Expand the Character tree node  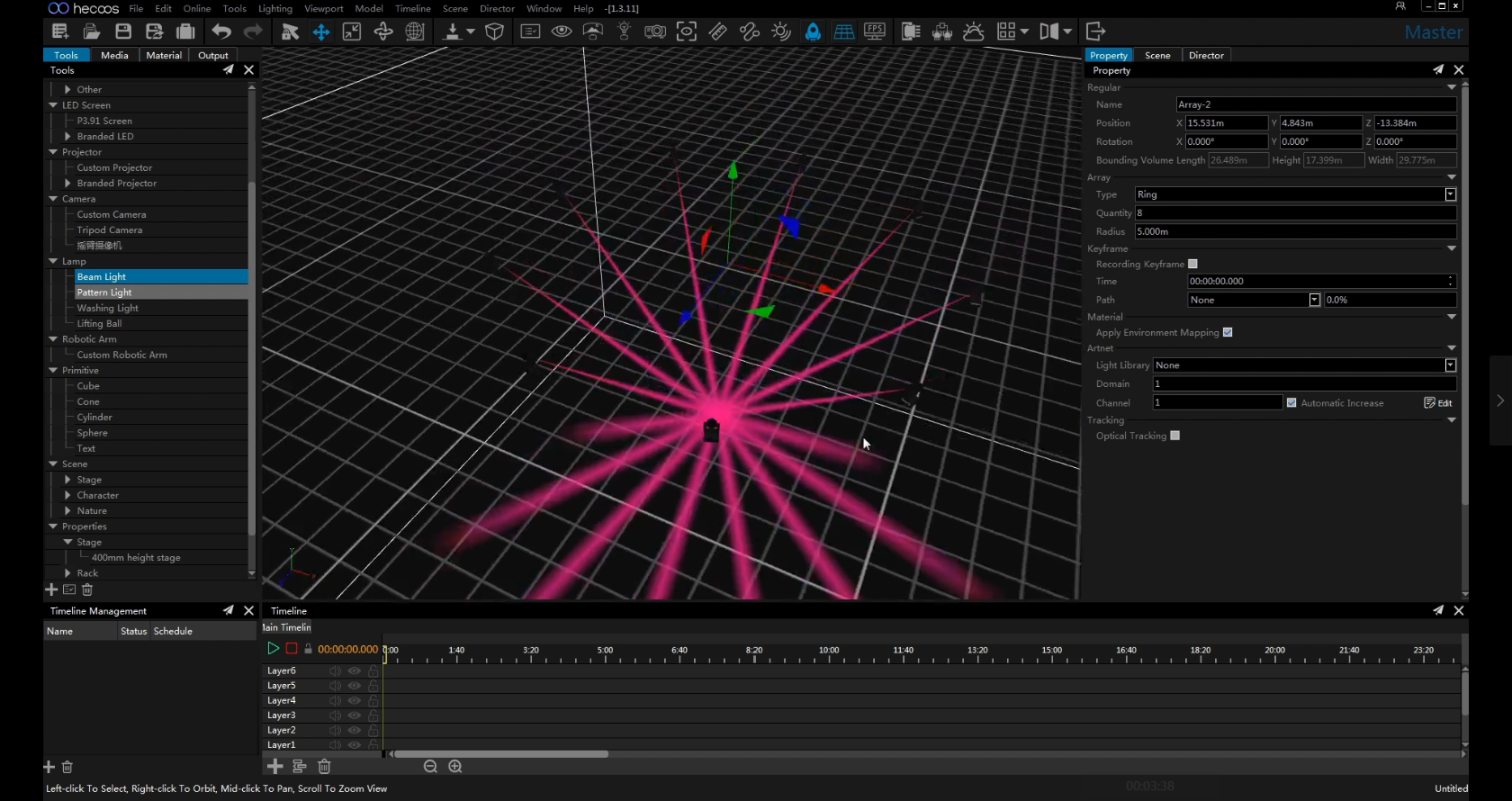67,495
